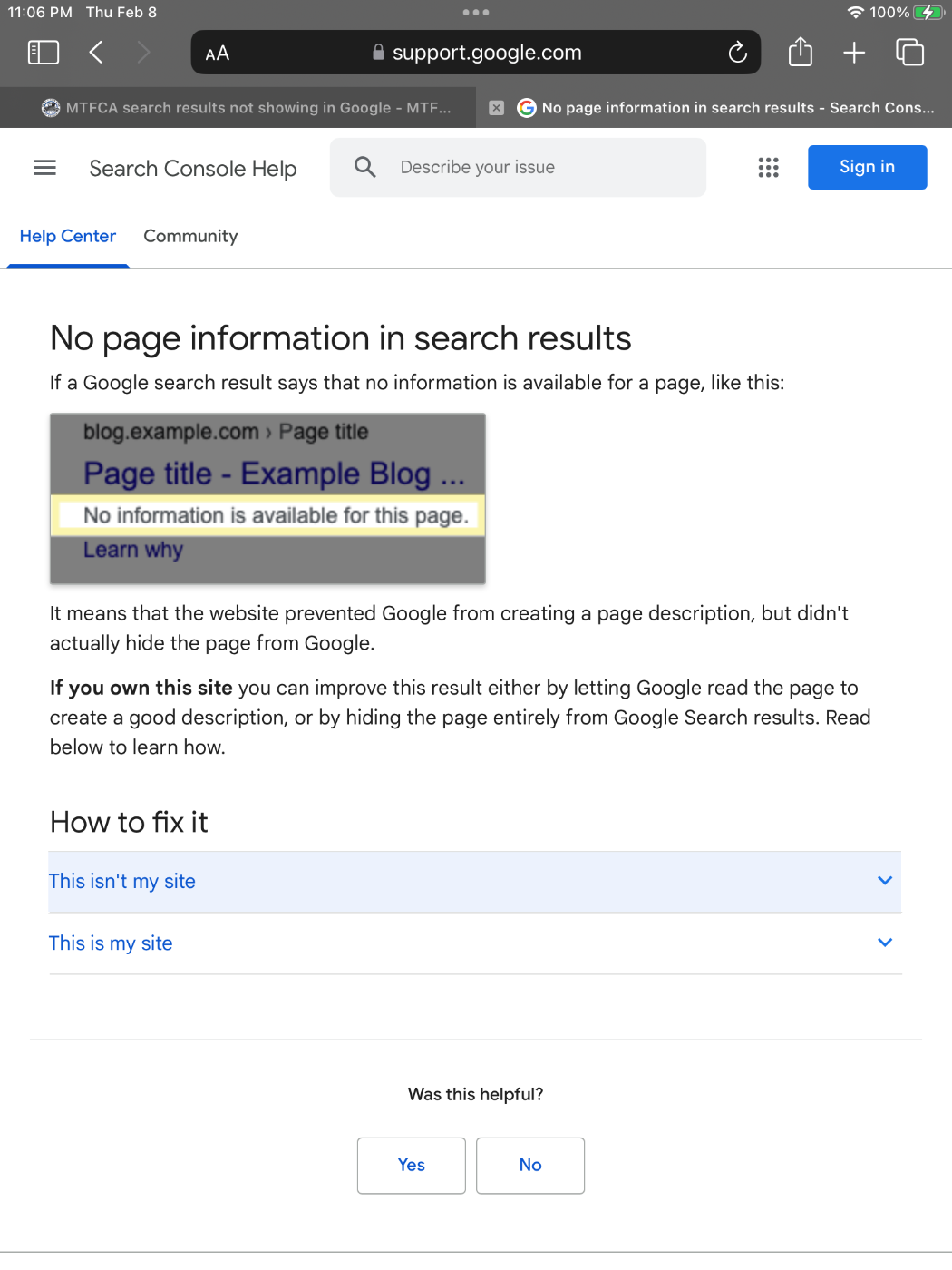Tap the support.google.com address bar

(x=476, y=53)
